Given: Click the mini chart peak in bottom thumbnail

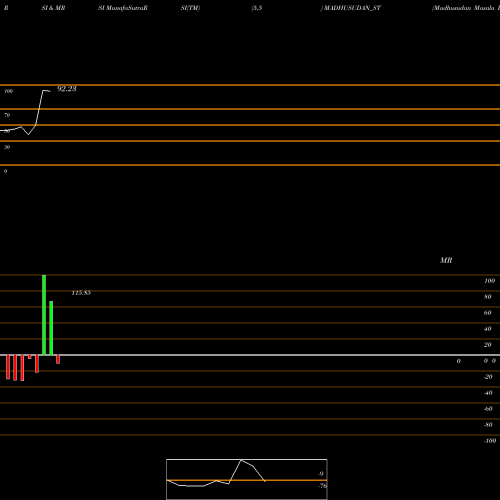Looking at the screenshot, I should click(241, 460).
